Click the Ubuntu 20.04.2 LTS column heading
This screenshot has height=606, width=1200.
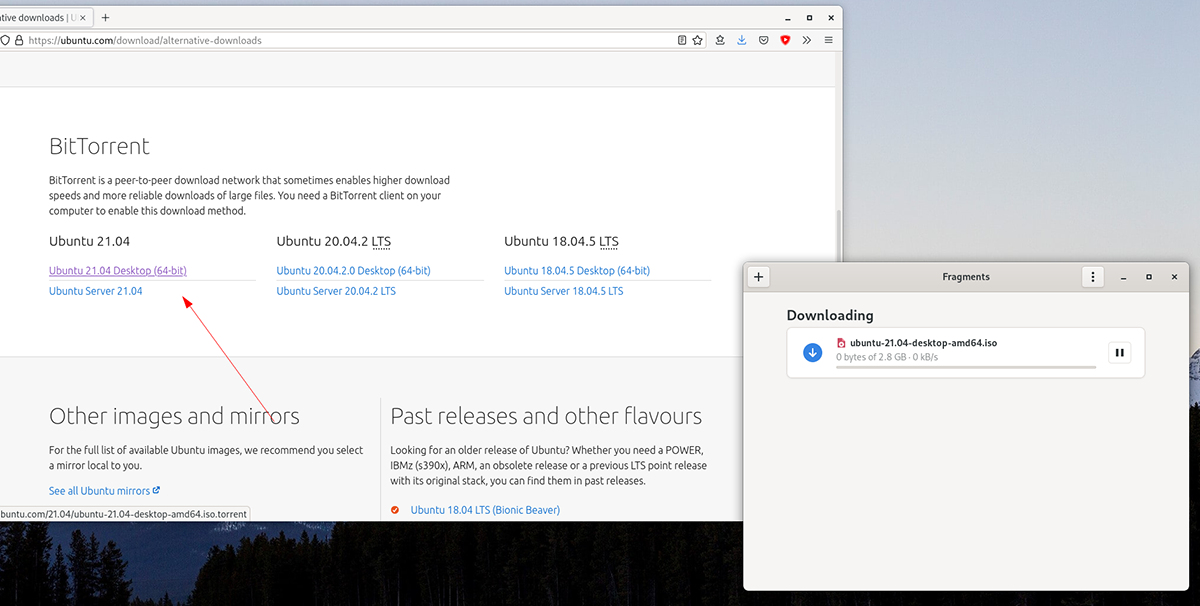[334, 241]
